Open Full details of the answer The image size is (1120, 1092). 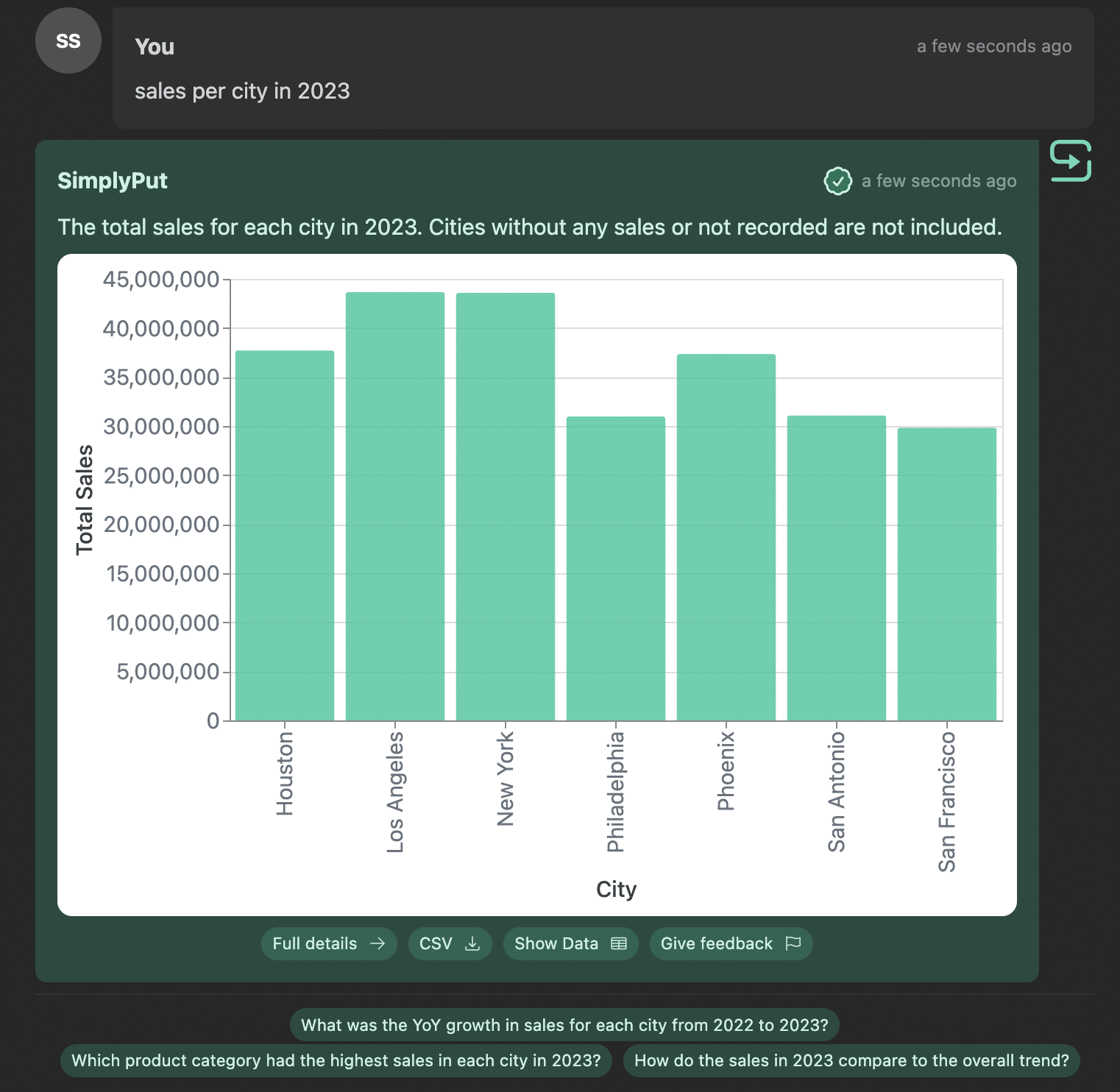click(329, 943)
